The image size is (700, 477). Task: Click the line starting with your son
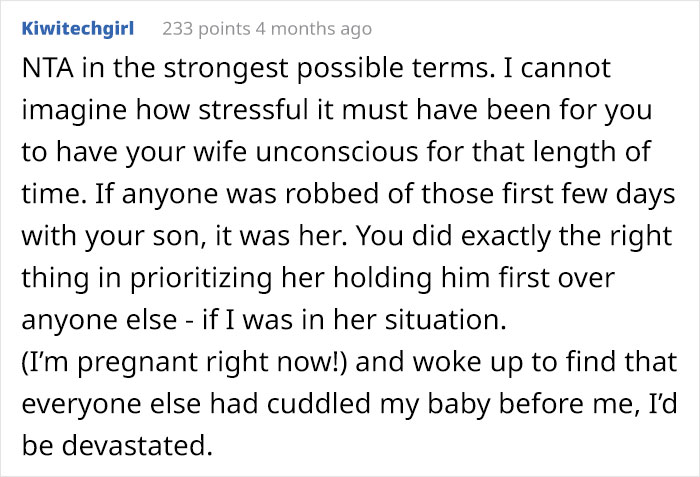pos(346,237)
